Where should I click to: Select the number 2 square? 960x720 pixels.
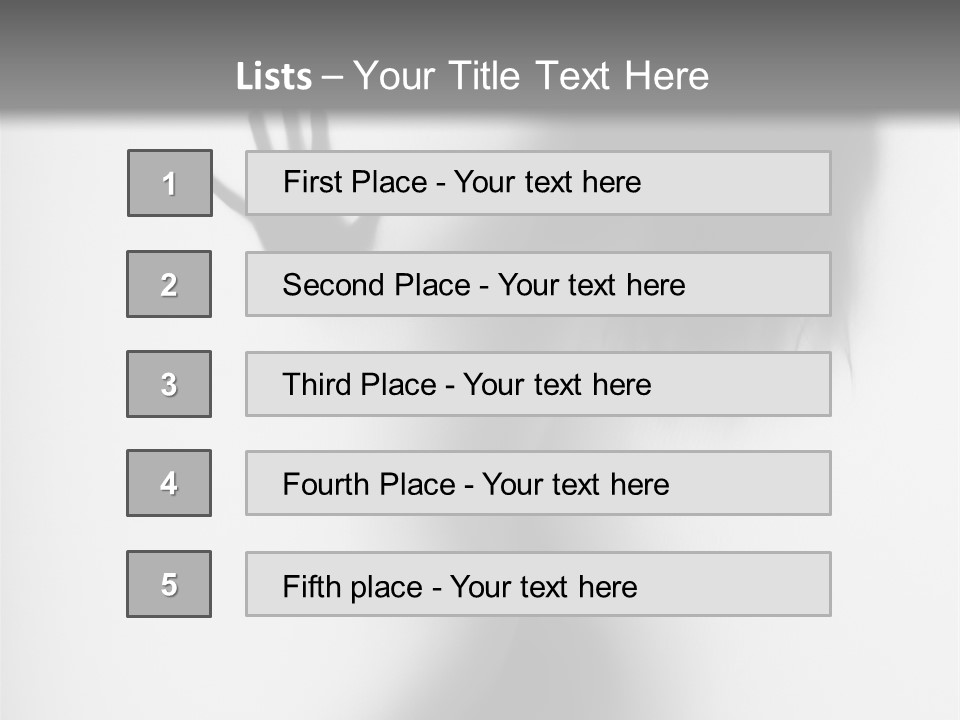[169, 284]
